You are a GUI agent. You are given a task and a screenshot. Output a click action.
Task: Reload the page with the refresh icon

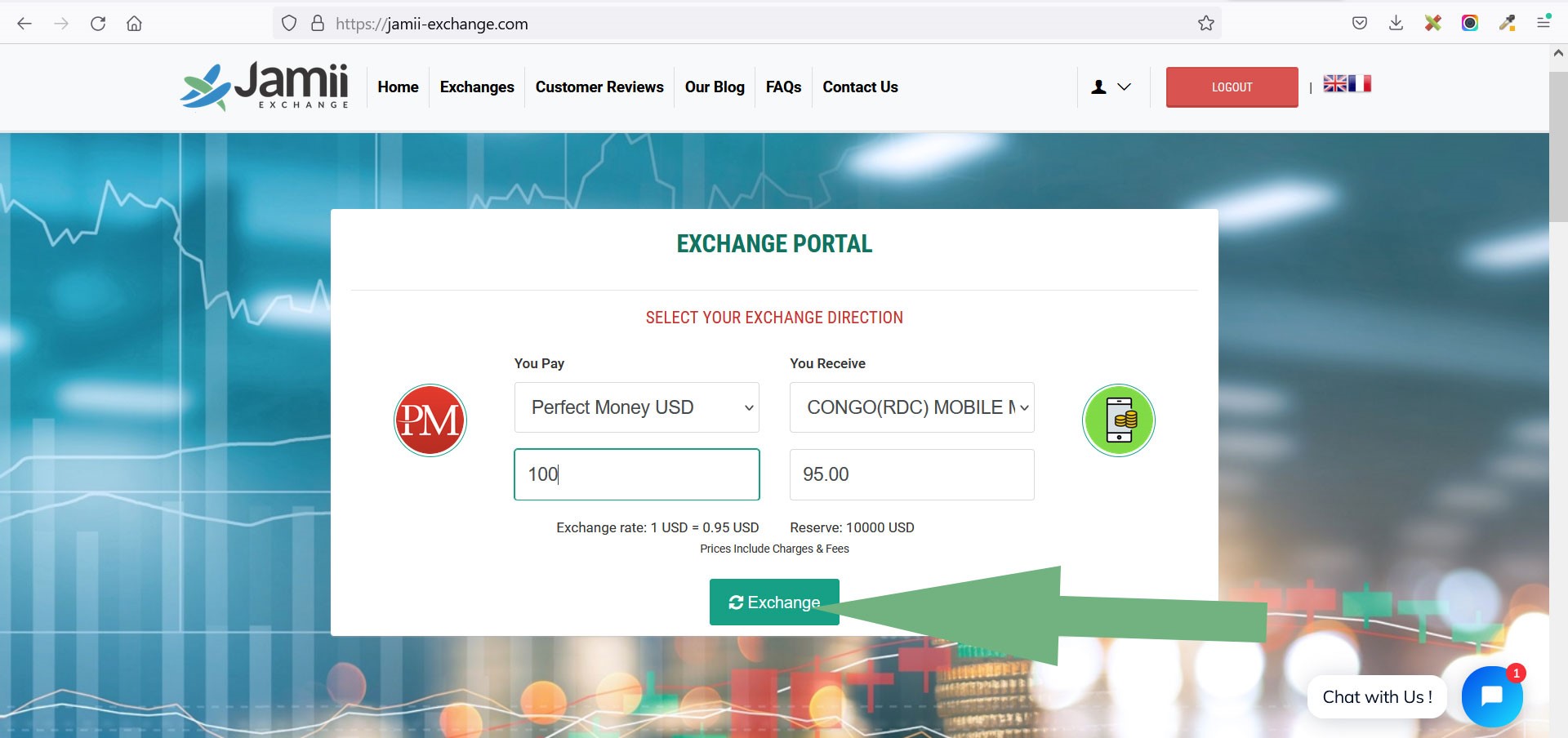click(98, 24)
